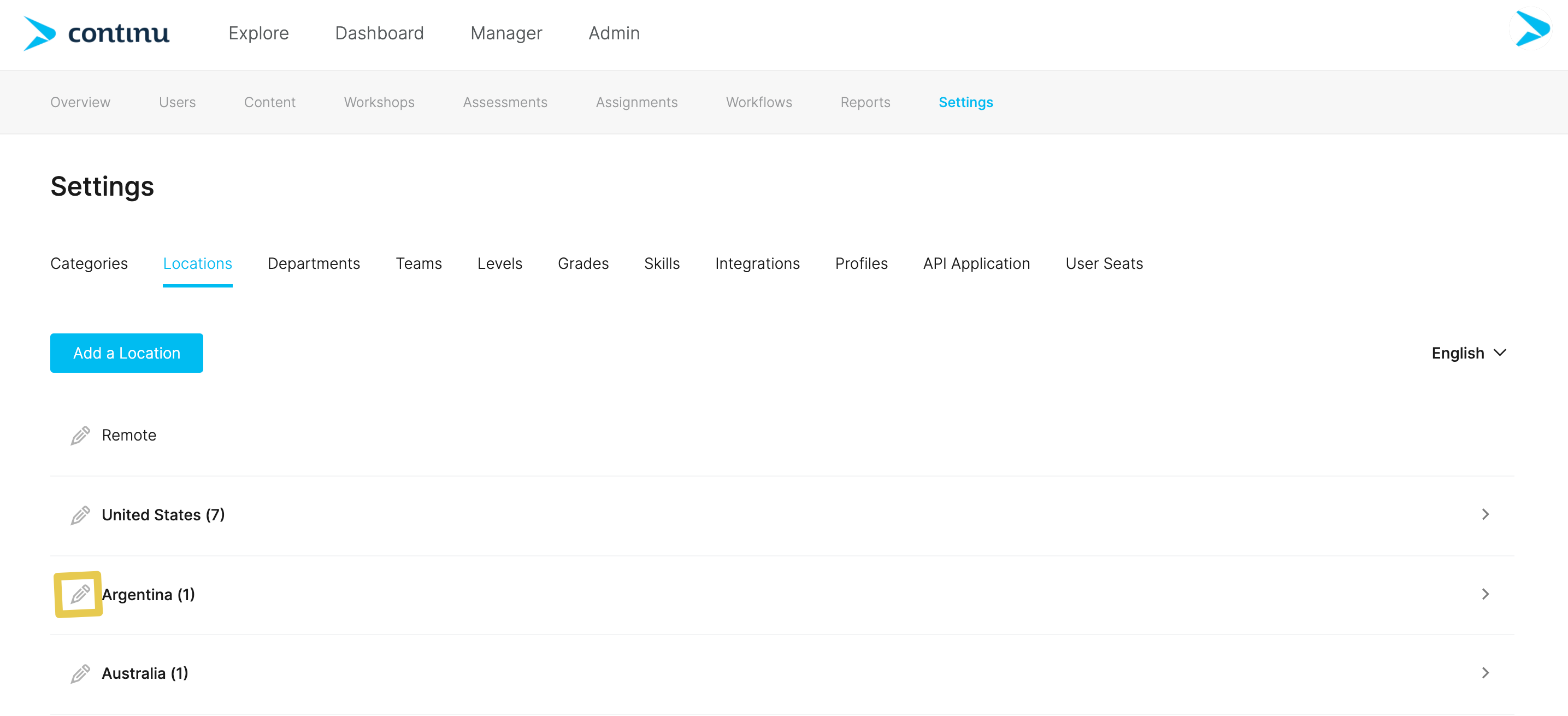Select the Assignments admin tab
This screenshot has width=1568, height=716.
click(636, 102)
